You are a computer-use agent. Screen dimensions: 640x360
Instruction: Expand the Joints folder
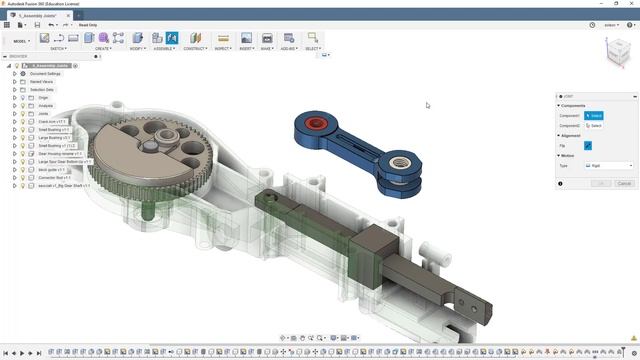(15, 113)
